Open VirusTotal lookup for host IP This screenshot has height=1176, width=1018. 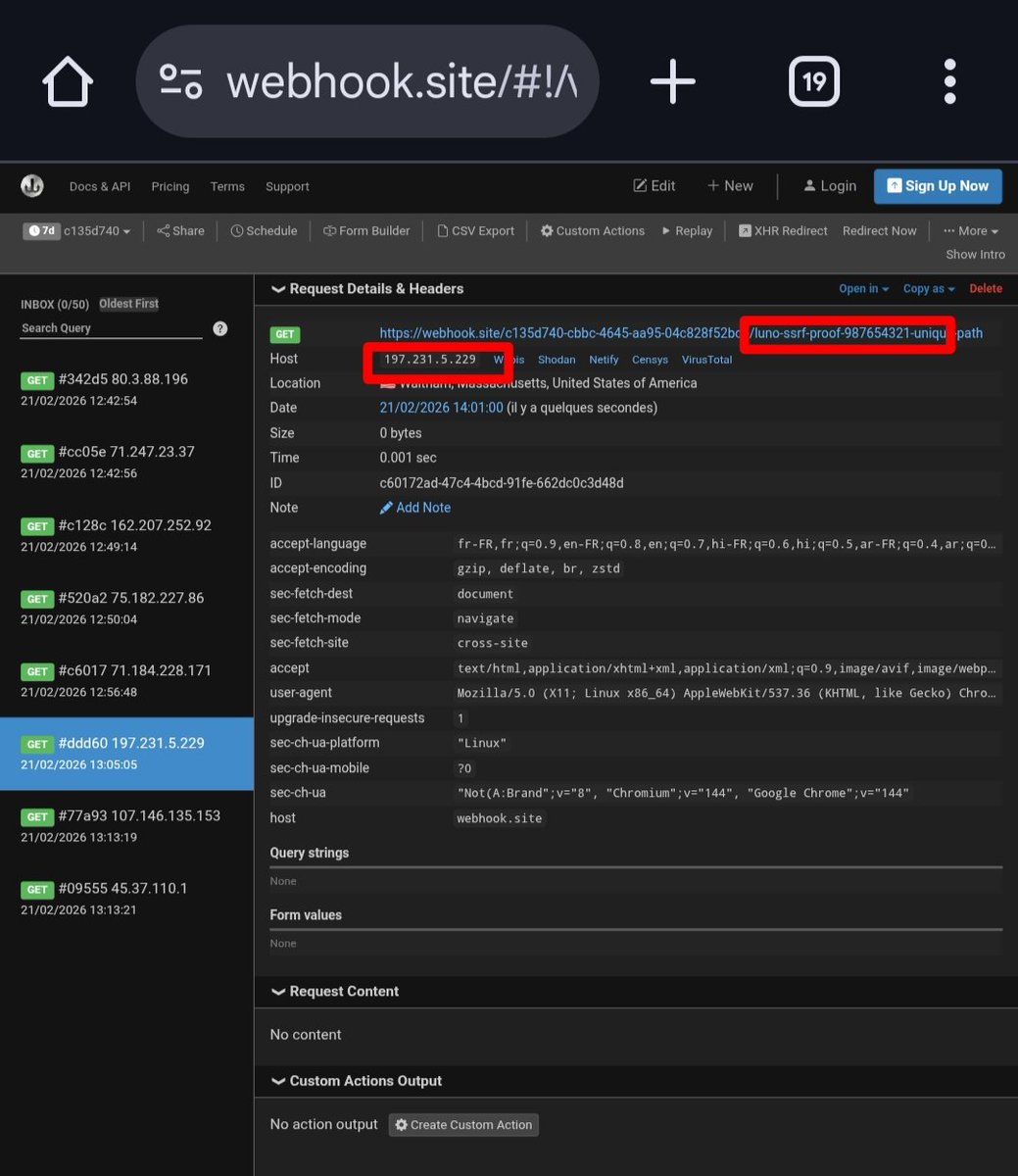[706, 360]
